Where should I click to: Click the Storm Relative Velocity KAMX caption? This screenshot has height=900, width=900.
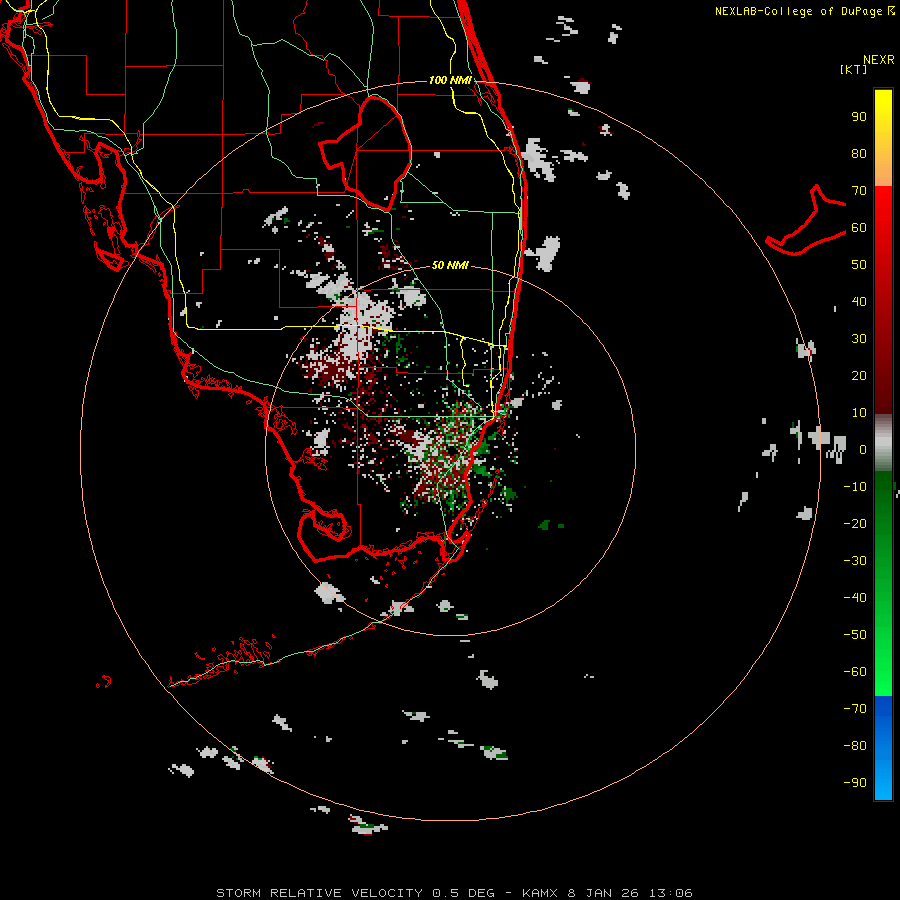454,893
